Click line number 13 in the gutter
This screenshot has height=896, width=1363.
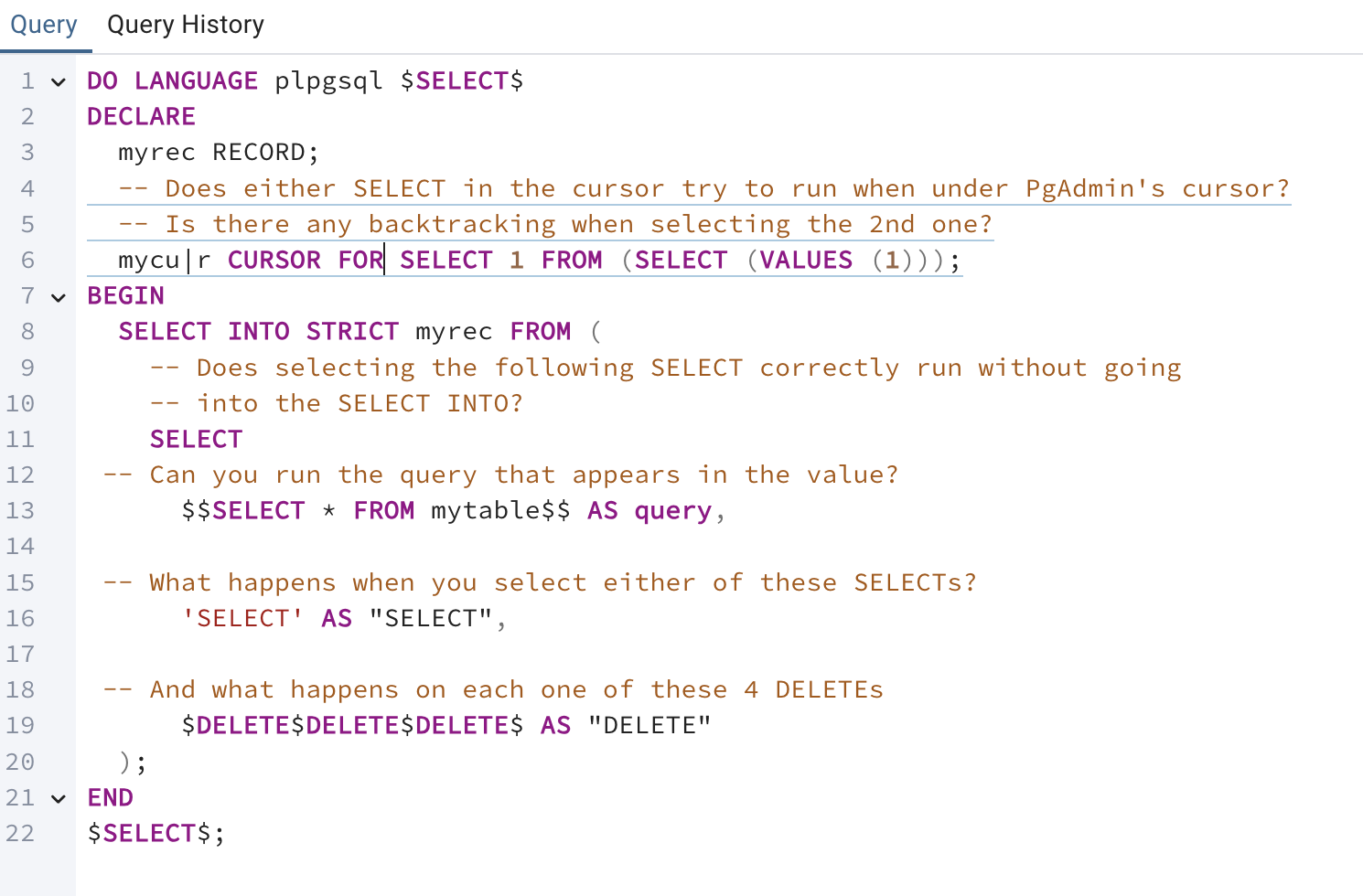(20, 511)
